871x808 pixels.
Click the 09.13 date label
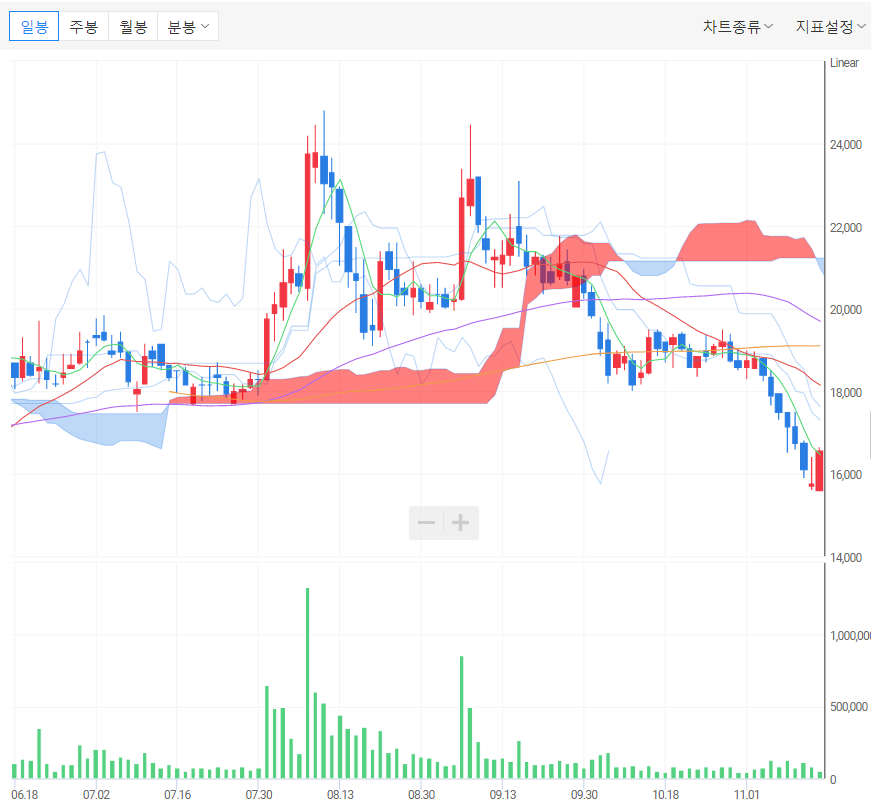(x=503, y=795)
